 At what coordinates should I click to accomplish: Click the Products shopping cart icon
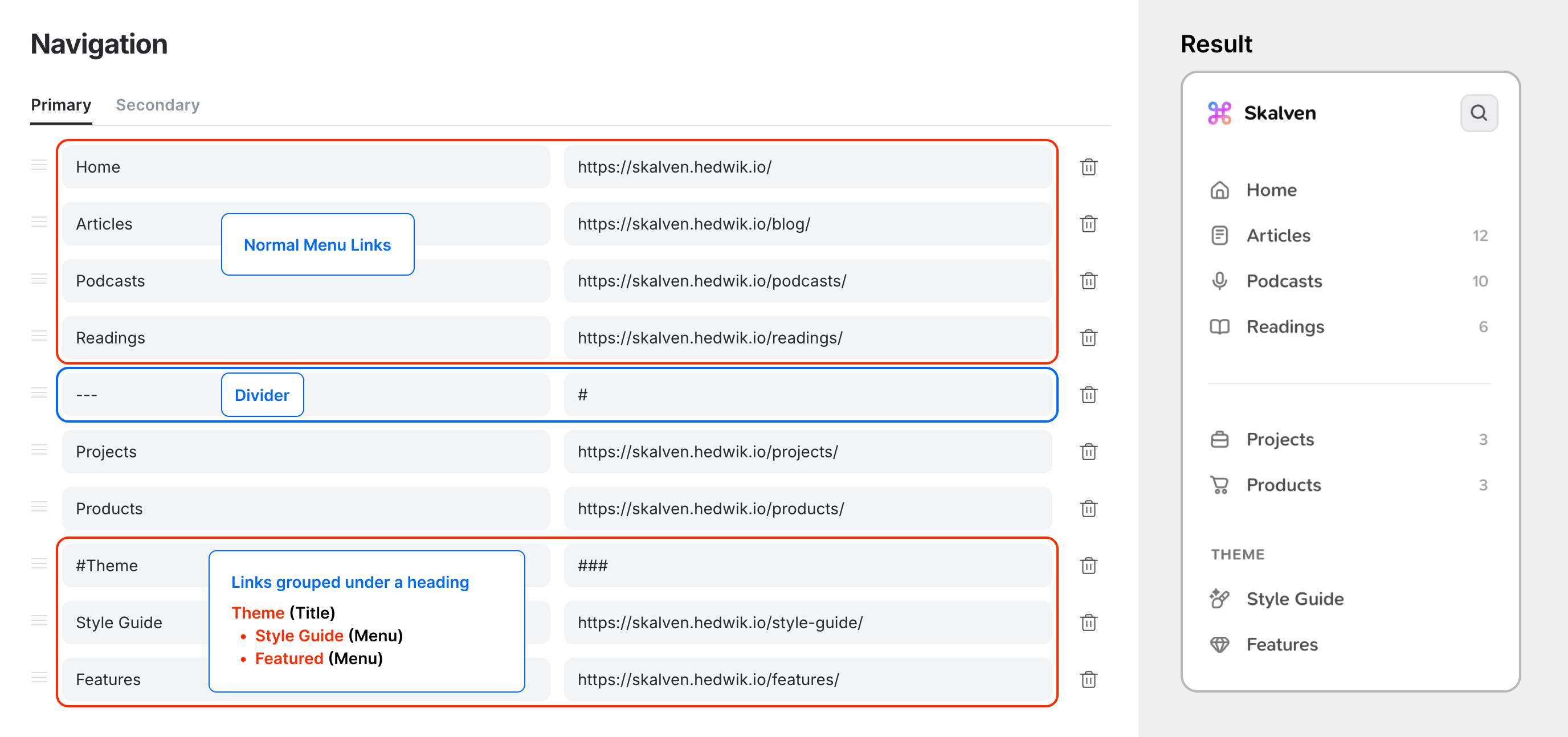[1219, 485]
